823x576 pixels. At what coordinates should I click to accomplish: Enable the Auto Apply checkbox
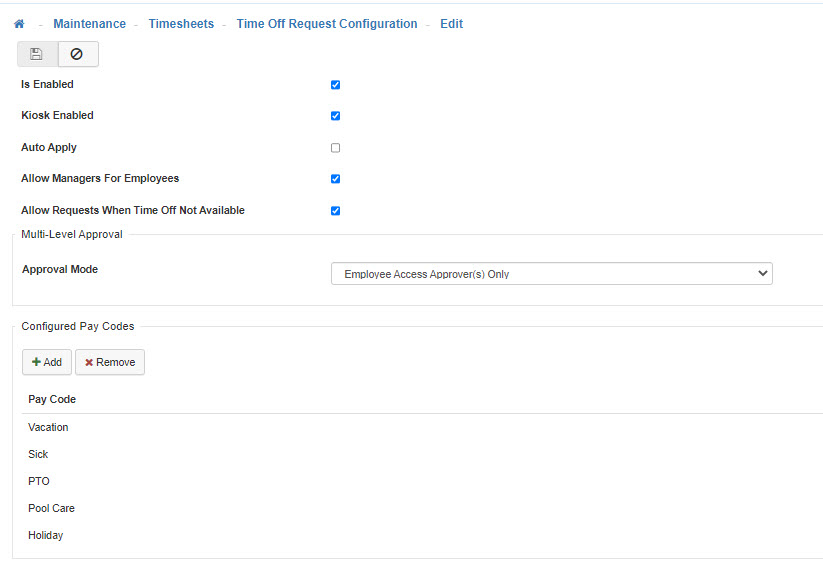coord(336,148)
